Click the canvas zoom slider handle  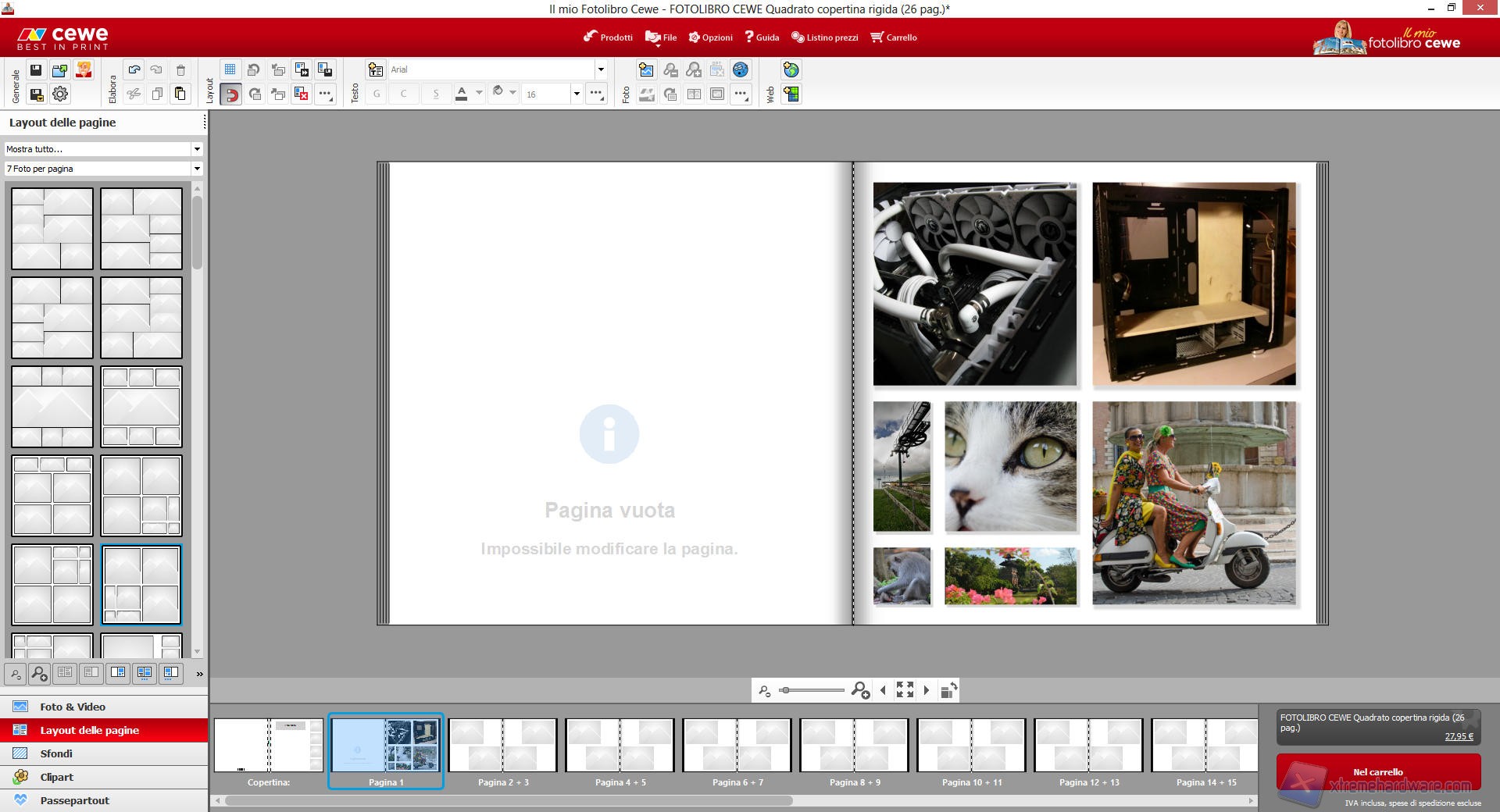pos(785,690)
